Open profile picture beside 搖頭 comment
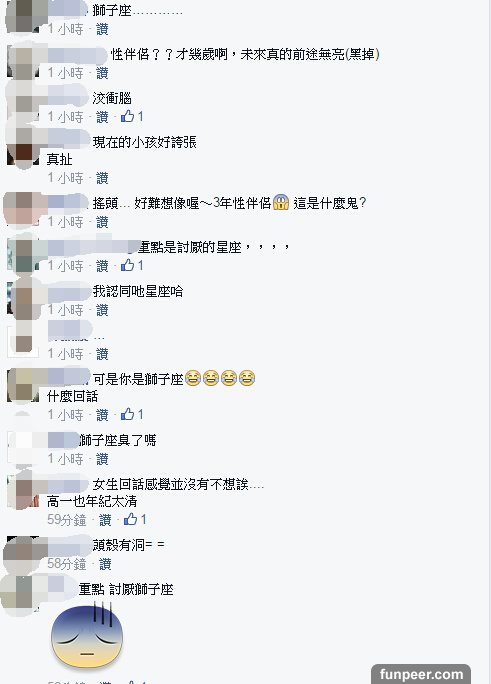Screen dimensions: 491x684 coord(23,209)
